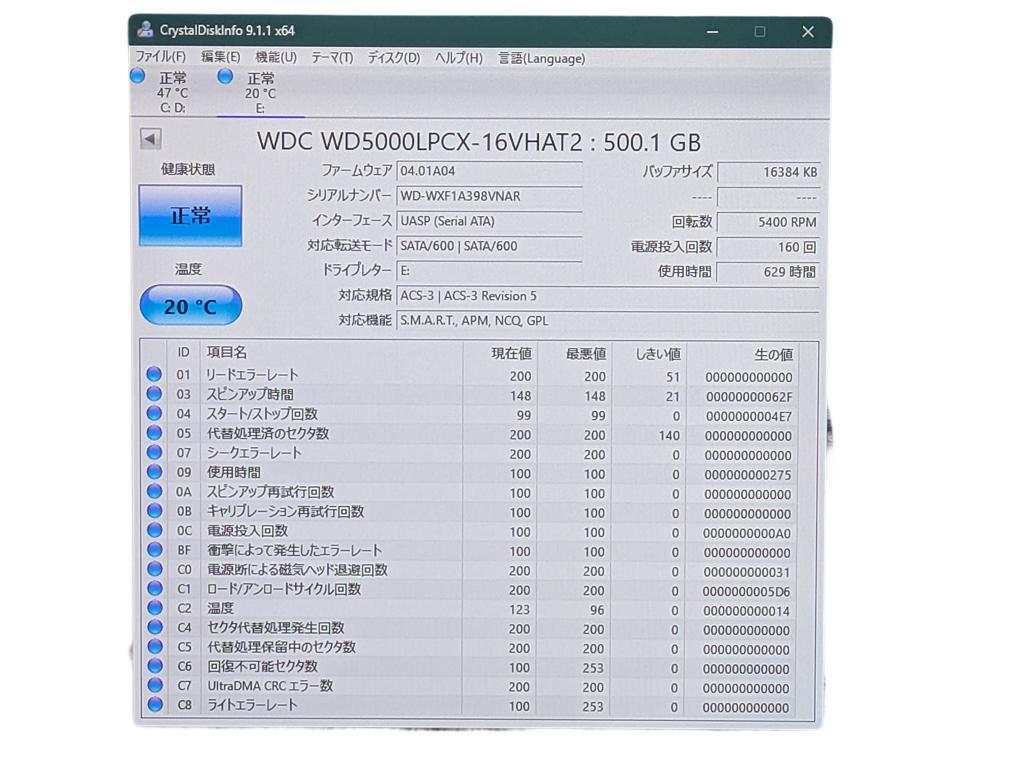This screenshot has width=1024, height=768.
Task: Click the 正常 health status button
Action: pos(190,216)
